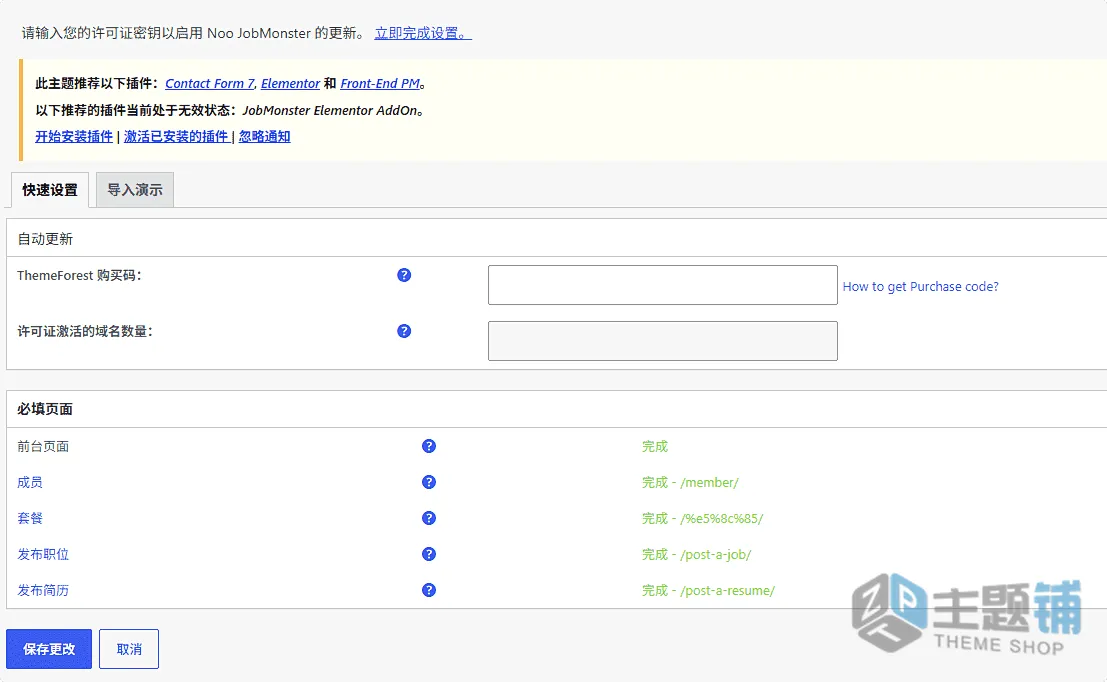The image size is (1107, 682).
Task: Click help icon beside ThemeForest 购买码
Action: 404,275
